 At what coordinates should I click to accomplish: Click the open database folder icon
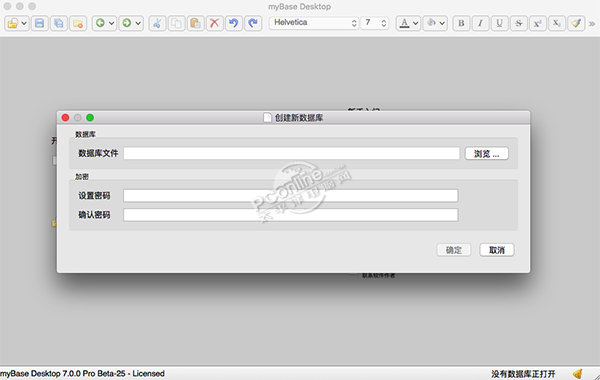(13, 23)
